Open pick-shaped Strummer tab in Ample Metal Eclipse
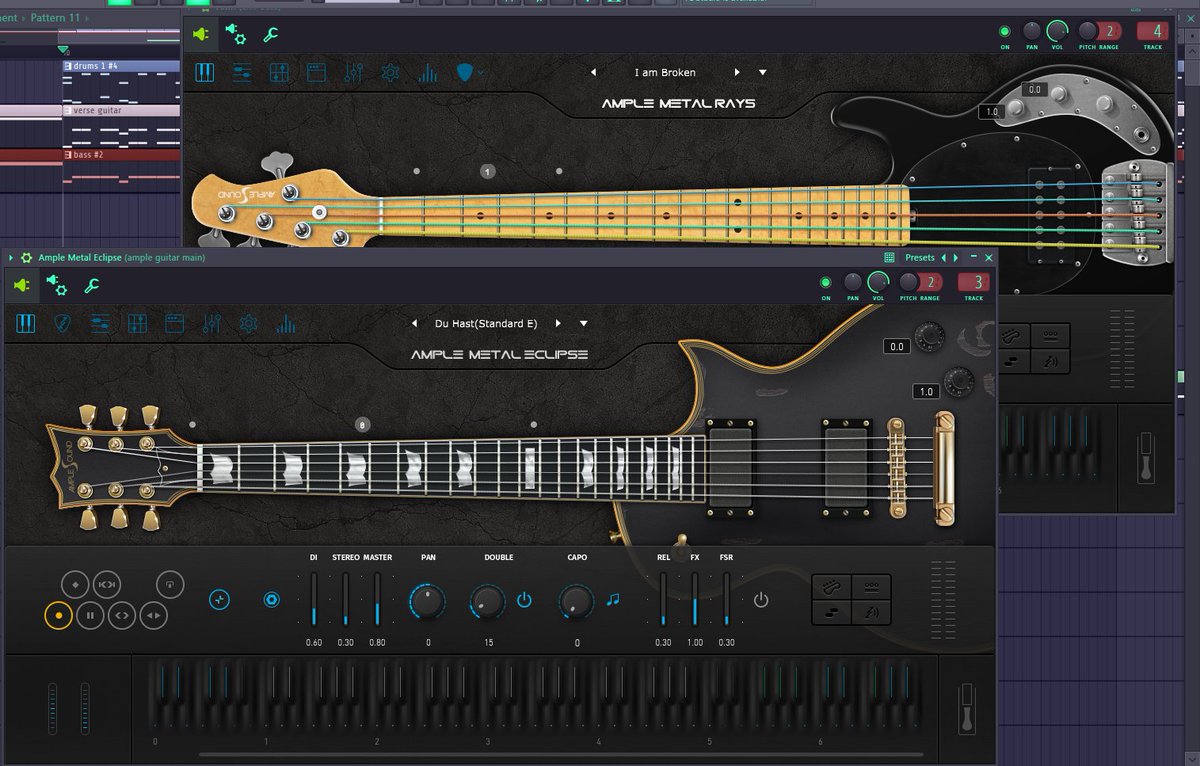This screenshot has height=766, width=1200. (x=62, y=323)
